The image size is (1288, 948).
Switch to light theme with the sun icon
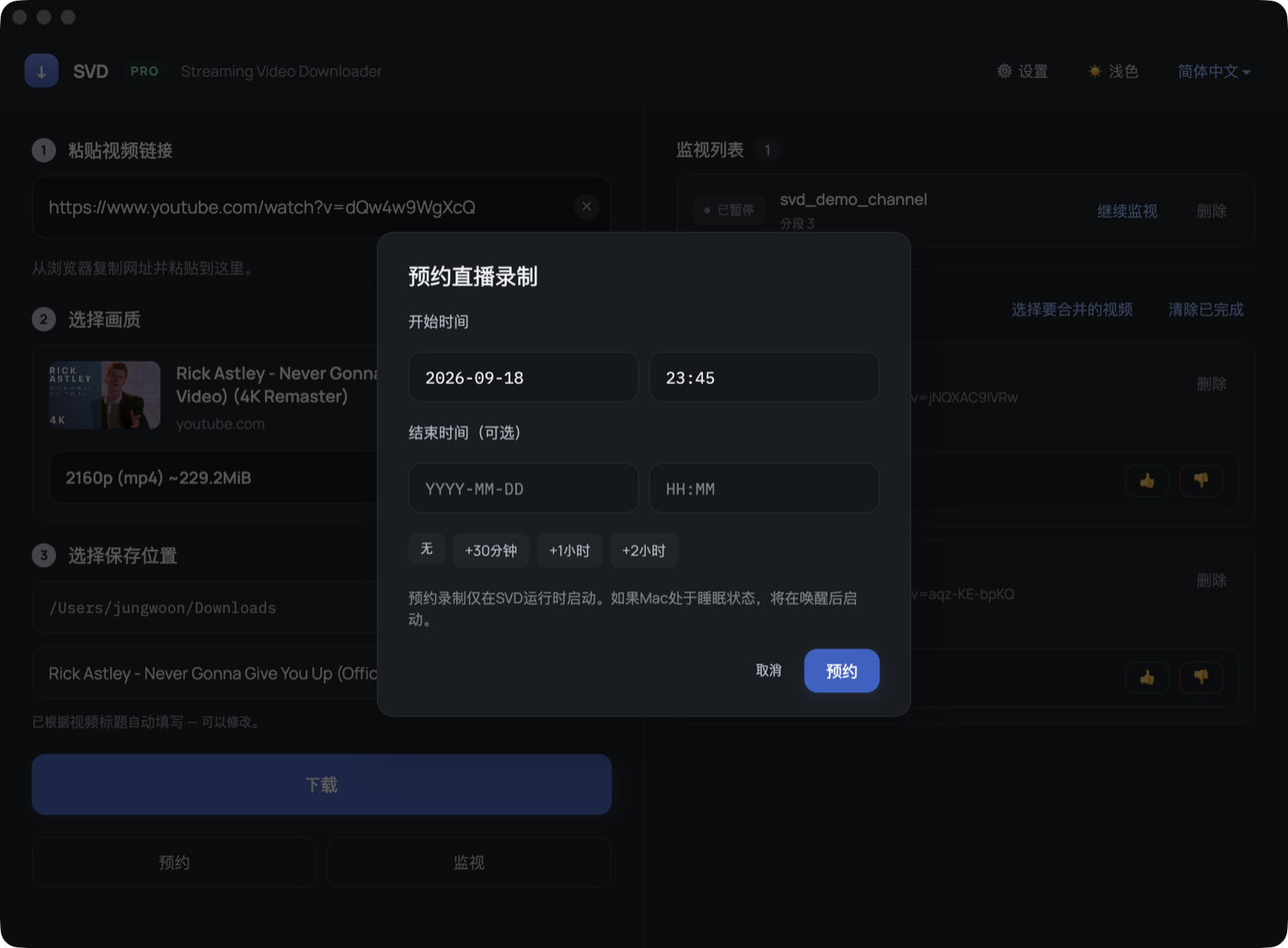pyautogui.click(x=1095, y=71)
